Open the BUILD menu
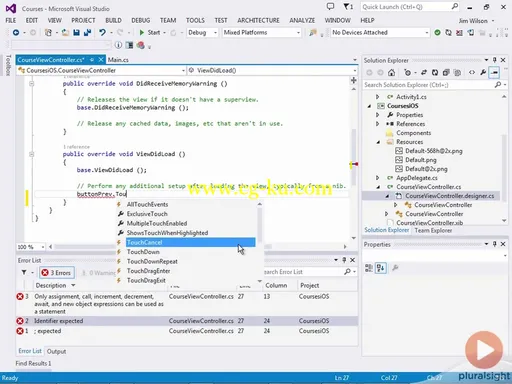This screenshot has height=384, width=512. (113, 21)
